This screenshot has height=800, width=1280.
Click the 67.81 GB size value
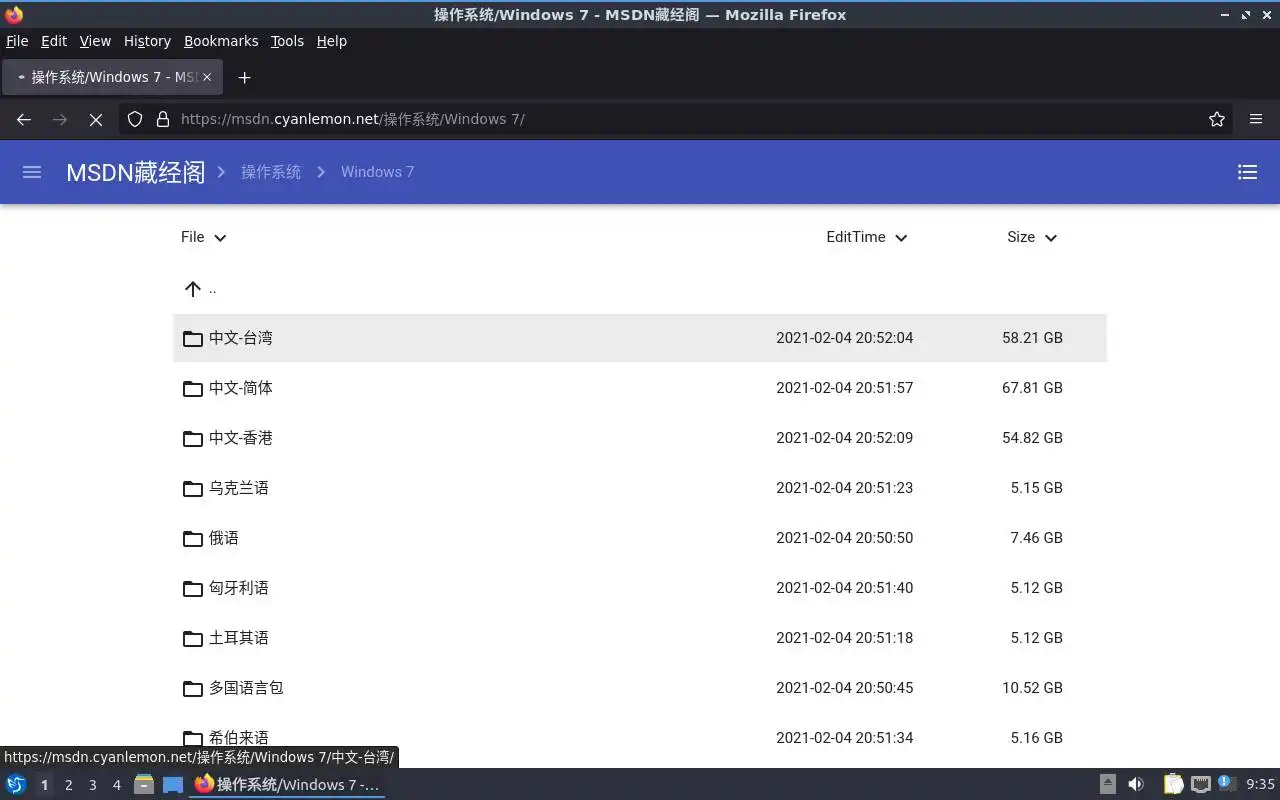tap(1032, 388)
